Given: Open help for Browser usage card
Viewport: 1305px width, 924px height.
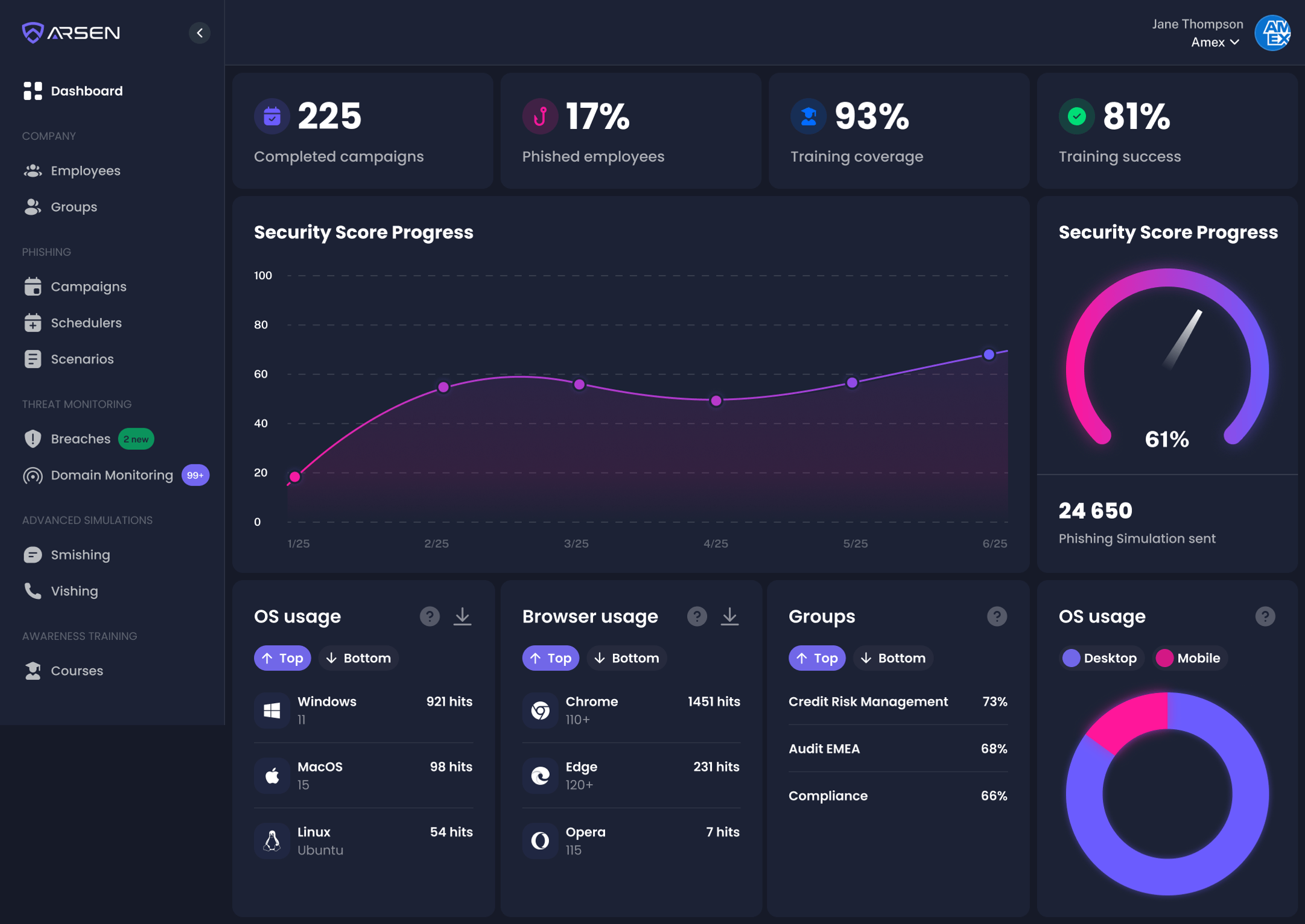Looking at the screenshot, I should coord(697,616).
